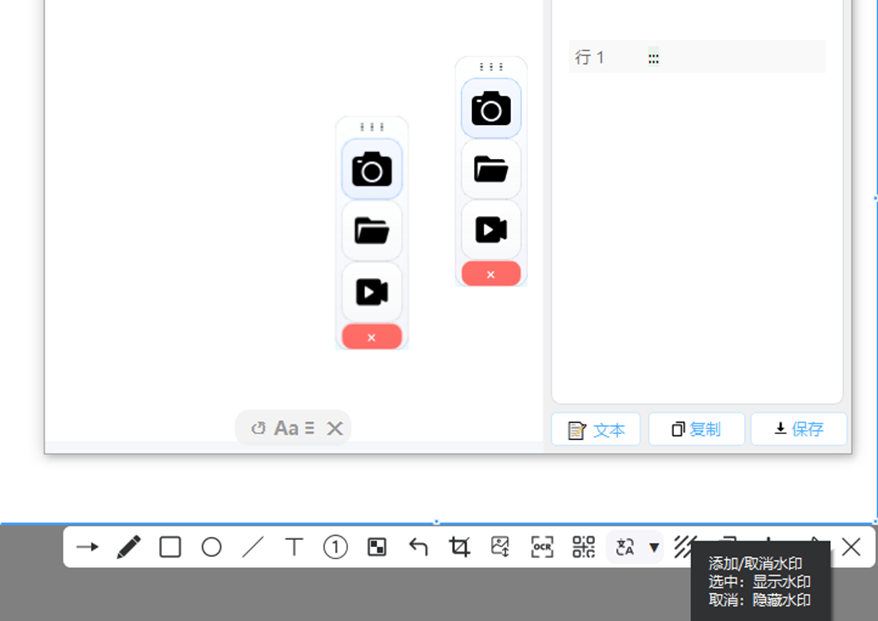Select the mosaic blur tool
Screen dimensions: 878x621
377,547
